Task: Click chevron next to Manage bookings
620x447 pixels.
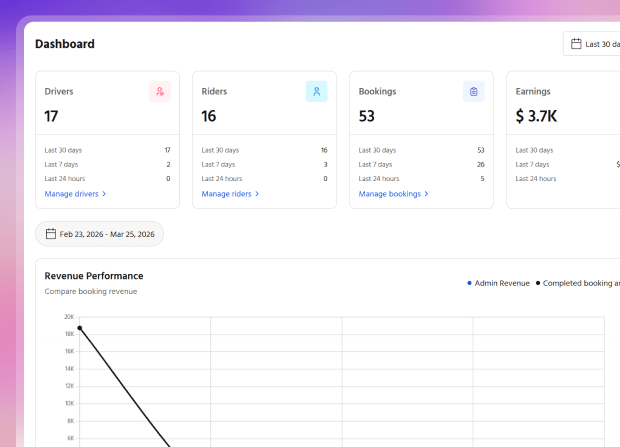Action: pos(426,194)
